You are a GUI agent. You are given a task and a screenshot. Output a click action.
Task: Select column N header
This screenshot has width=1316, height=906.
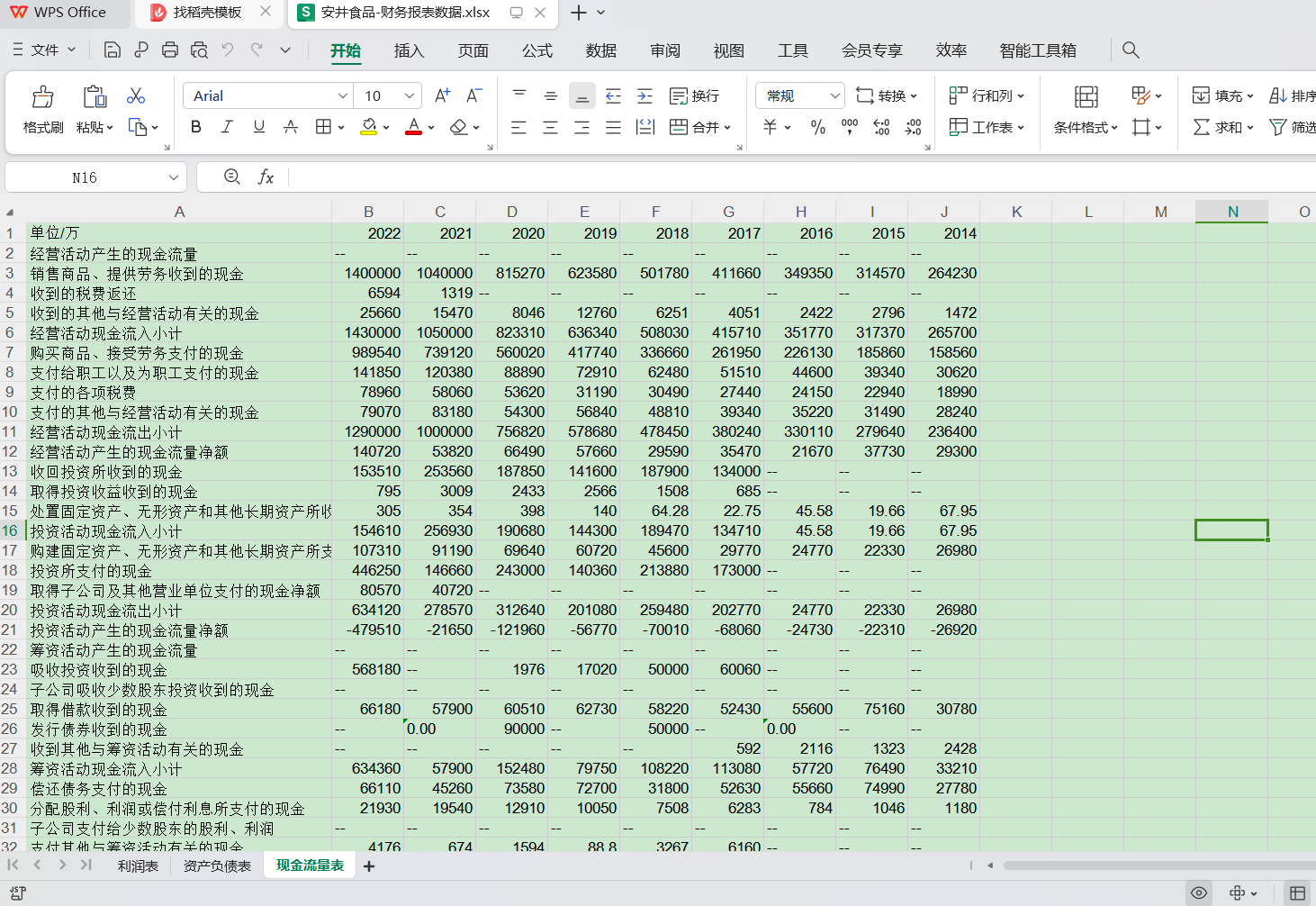tap(1232, 212)
